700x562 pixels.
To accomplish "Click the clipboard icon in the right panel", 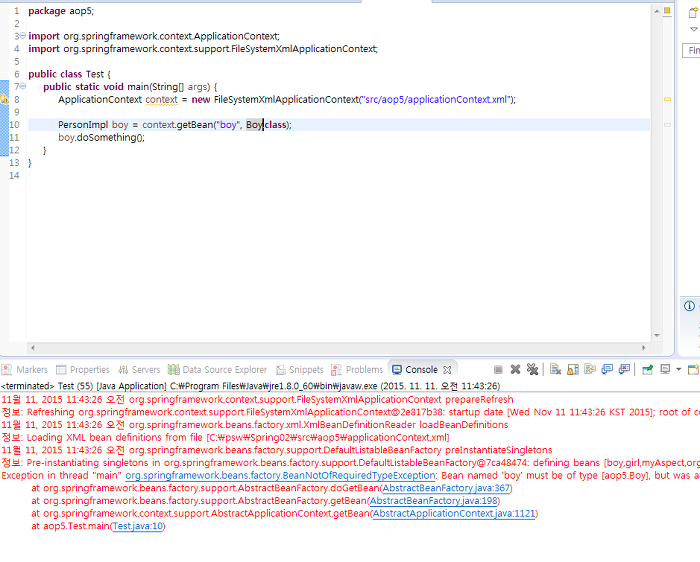I will point(693,12).
